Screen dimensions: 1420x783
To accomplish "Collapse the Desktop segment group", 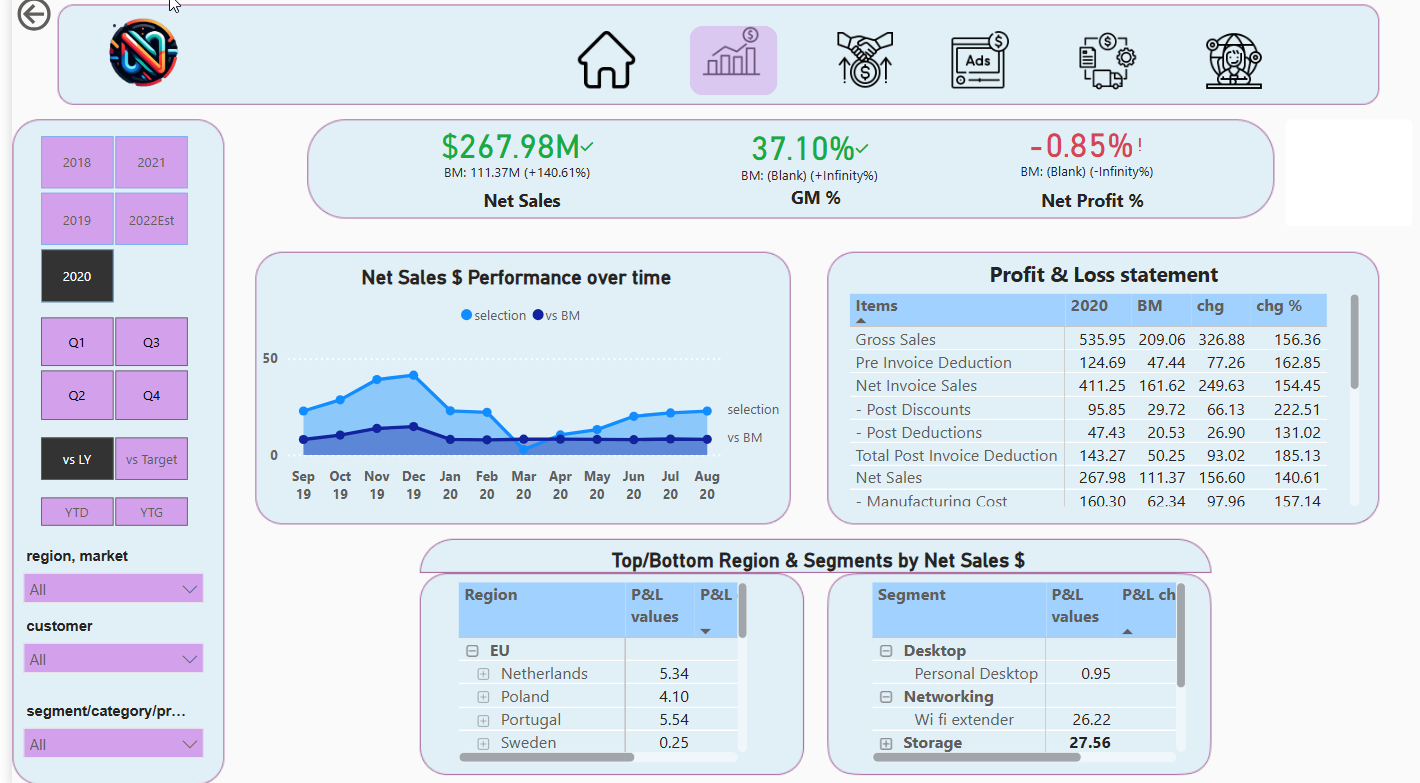I will click(885, 651).
